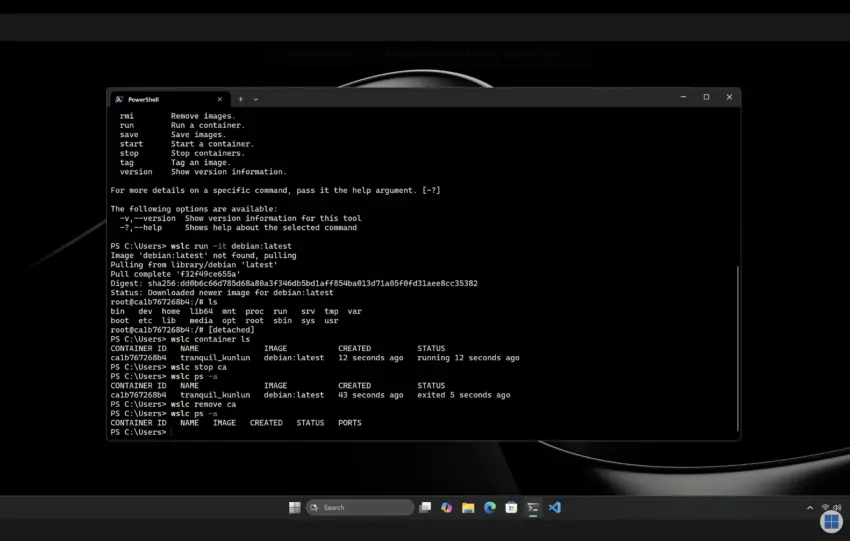Click 'For more details on a specific command' line
This screenshot has height=541, width=850.
[x=275, y=190]
